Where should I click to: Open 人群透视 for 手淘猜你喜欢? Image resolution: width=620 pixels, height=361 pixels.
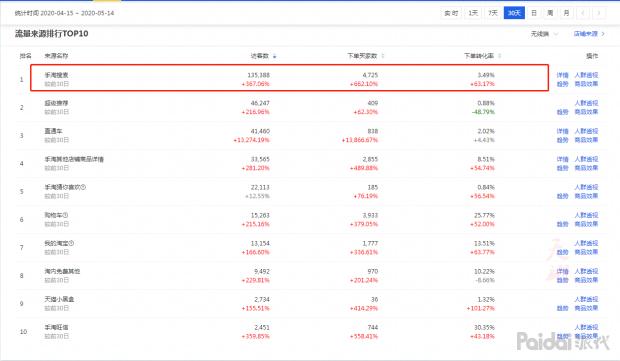[586, 187]
